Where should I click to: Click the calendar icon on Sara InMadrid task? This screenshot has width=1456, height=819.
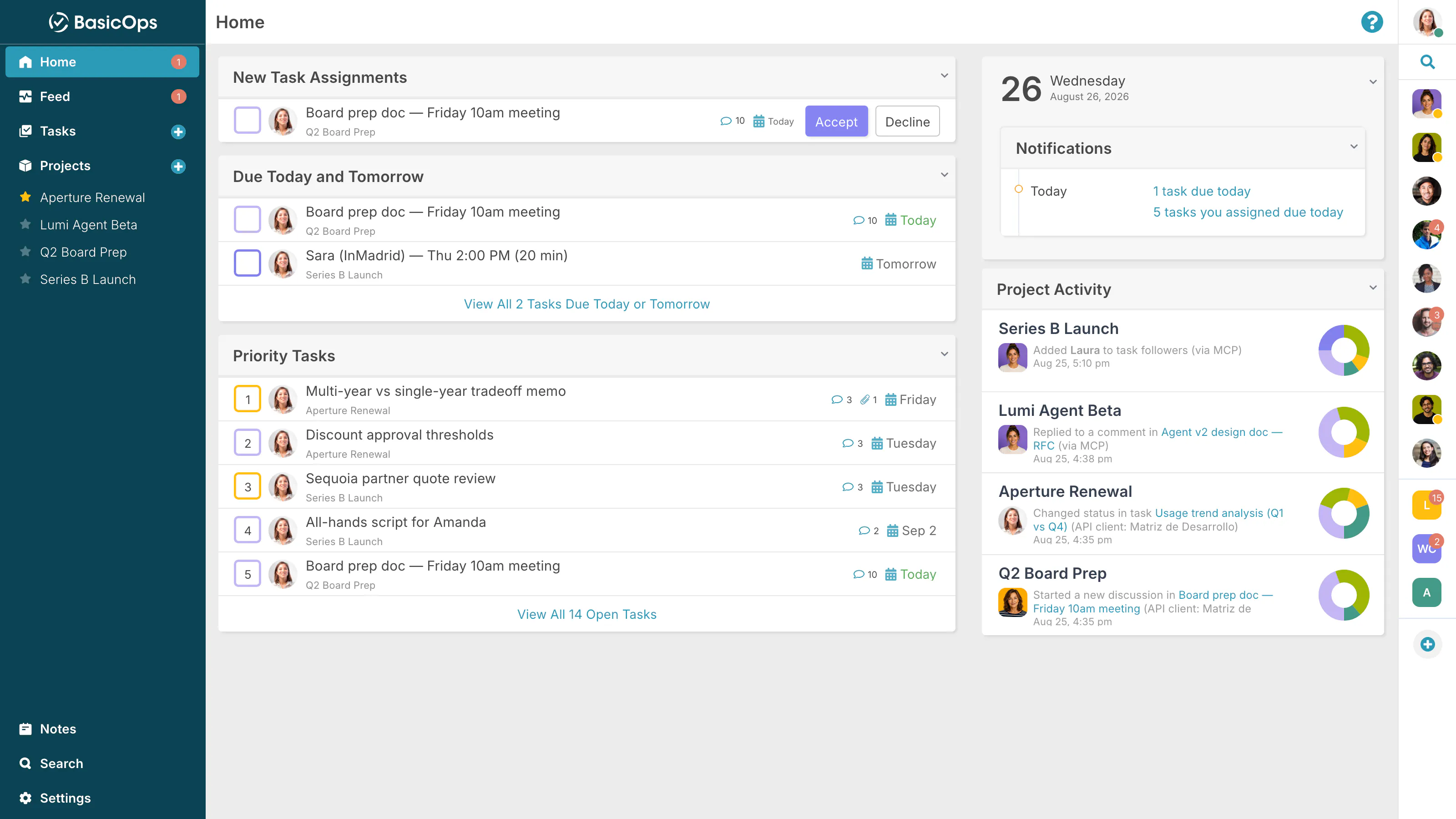pos(866,263)
